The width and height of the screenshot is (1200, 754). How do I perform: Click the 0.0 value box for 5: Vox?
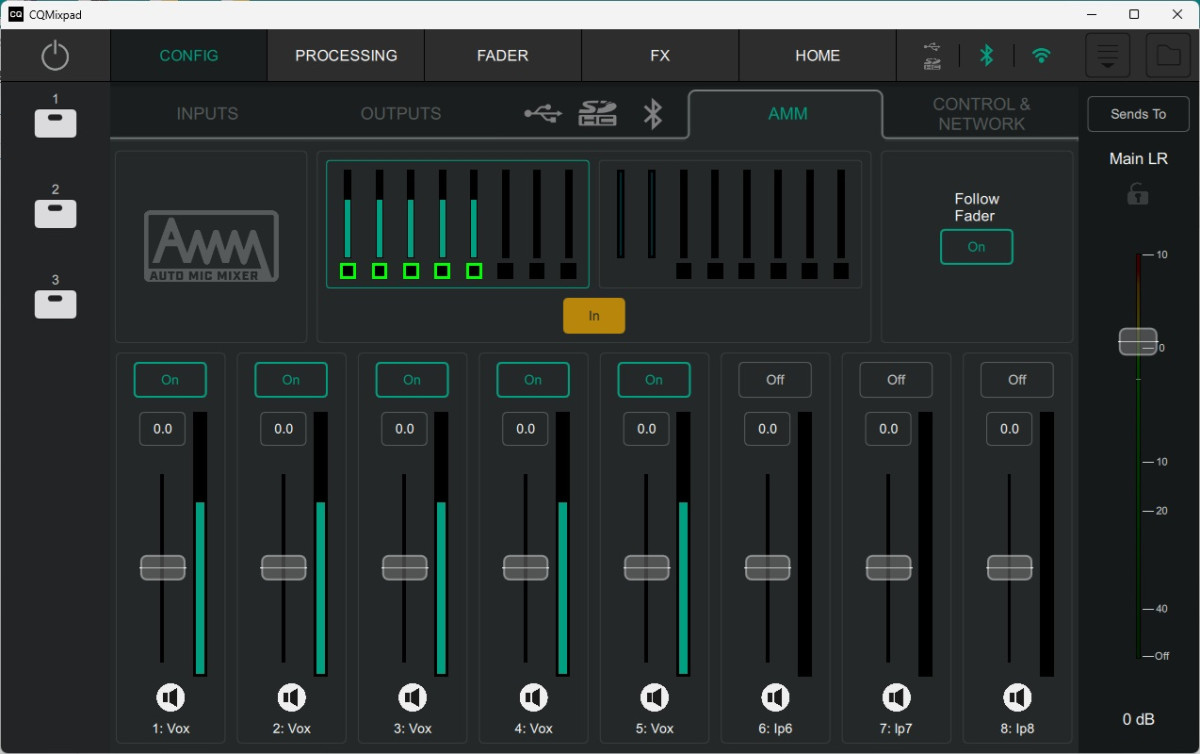click(x=647, y=429)
